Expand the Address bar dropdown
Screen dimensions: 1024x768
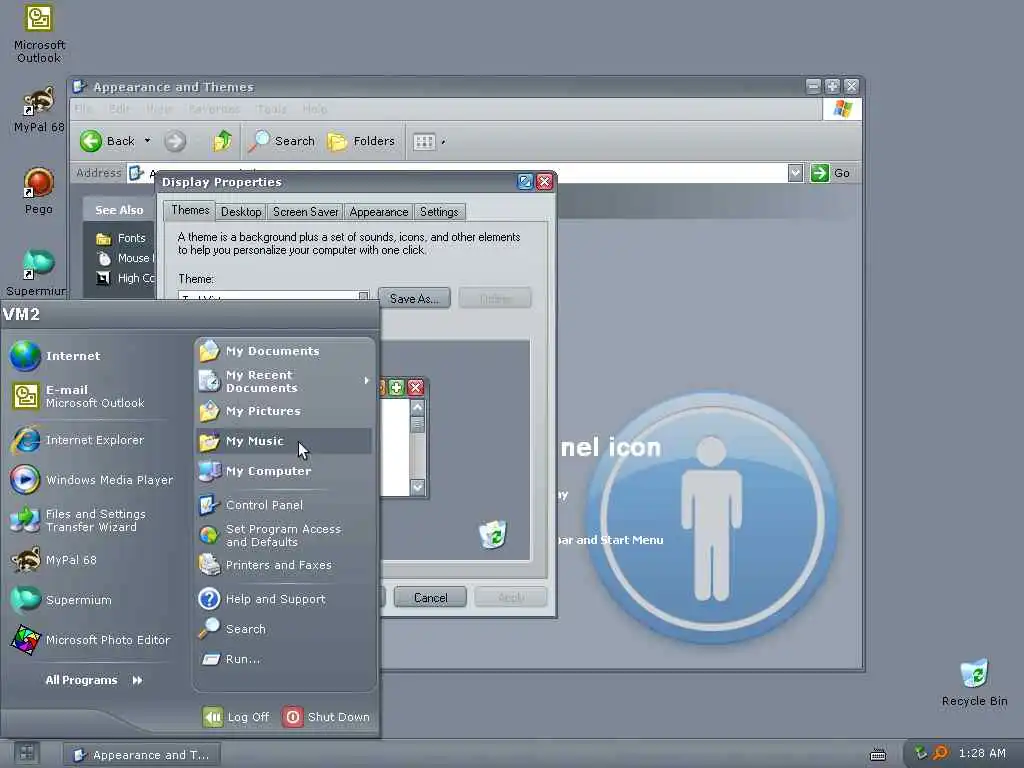(x=795, y=173)
